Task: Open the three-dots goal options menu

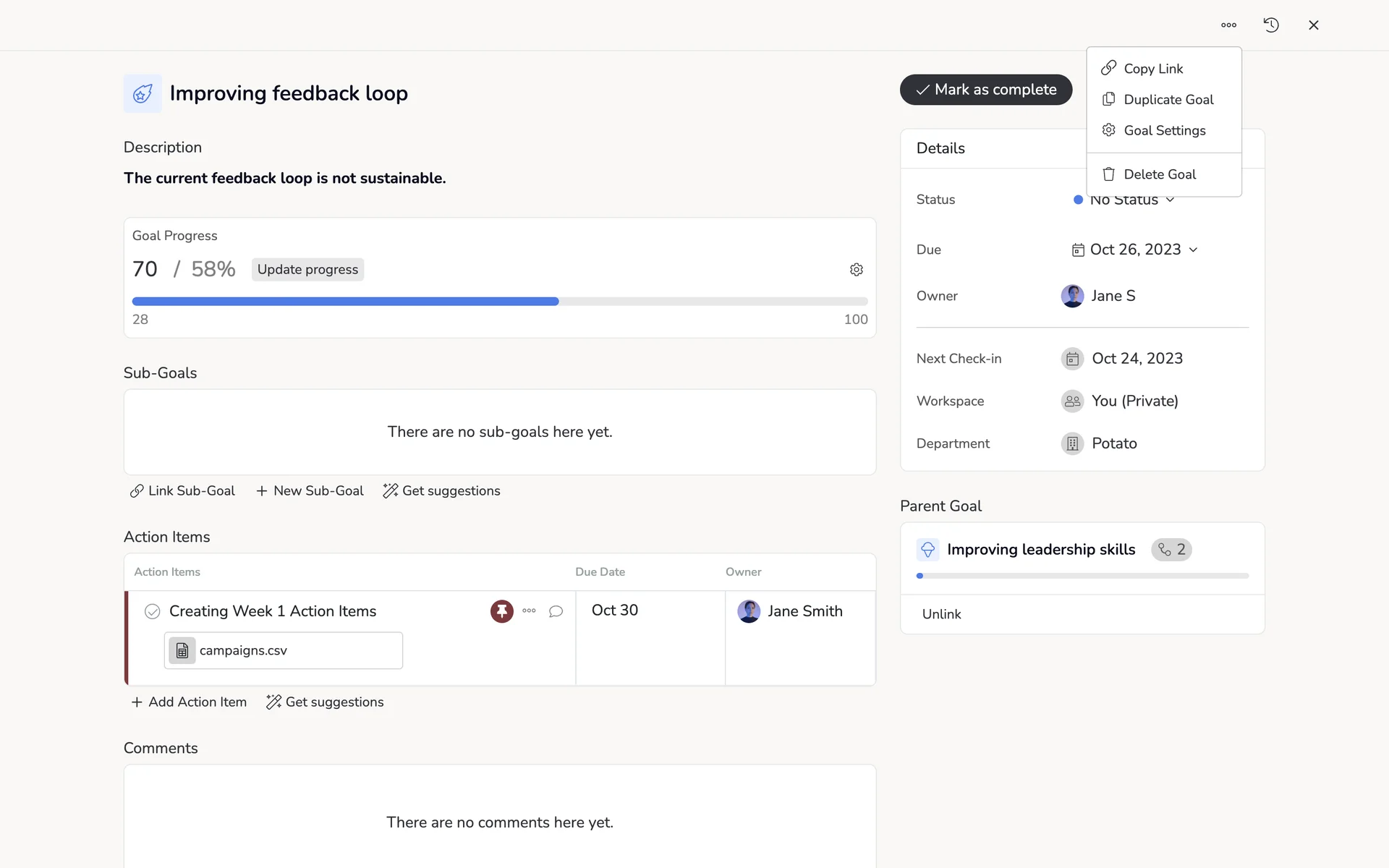Action: click(x=1228, y=25)
